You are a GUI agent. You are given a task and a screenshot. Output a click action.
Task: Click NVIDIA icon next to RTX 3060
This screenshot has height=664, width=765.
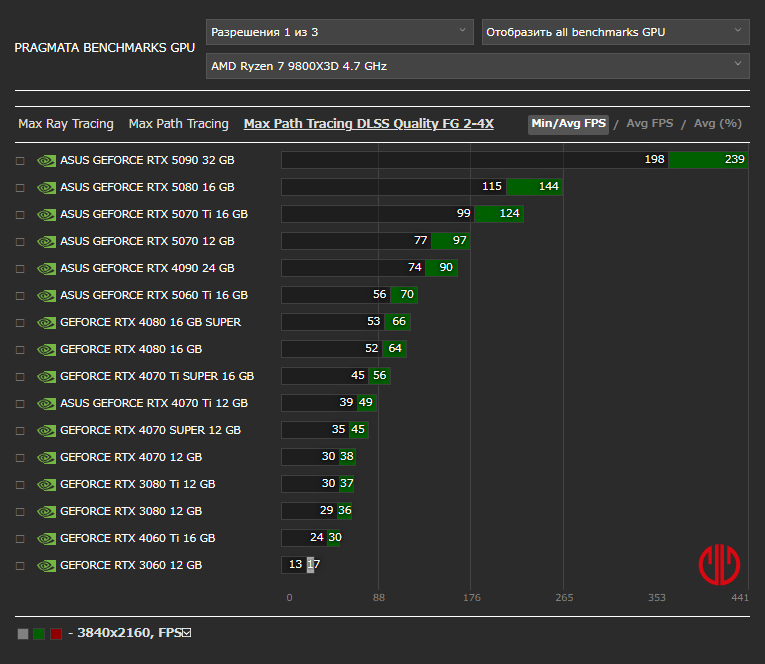point(46,565)
